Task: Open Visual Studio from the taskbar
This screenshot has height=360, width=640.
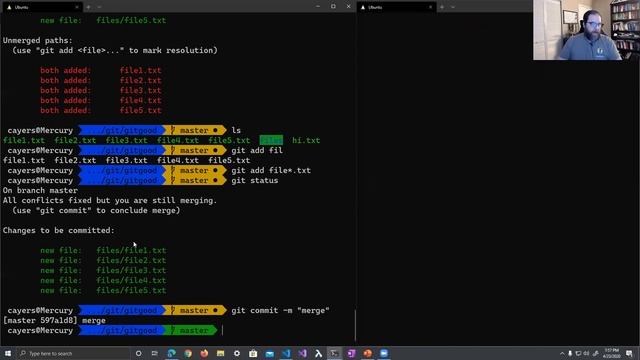Action: (x=302, y=353)
